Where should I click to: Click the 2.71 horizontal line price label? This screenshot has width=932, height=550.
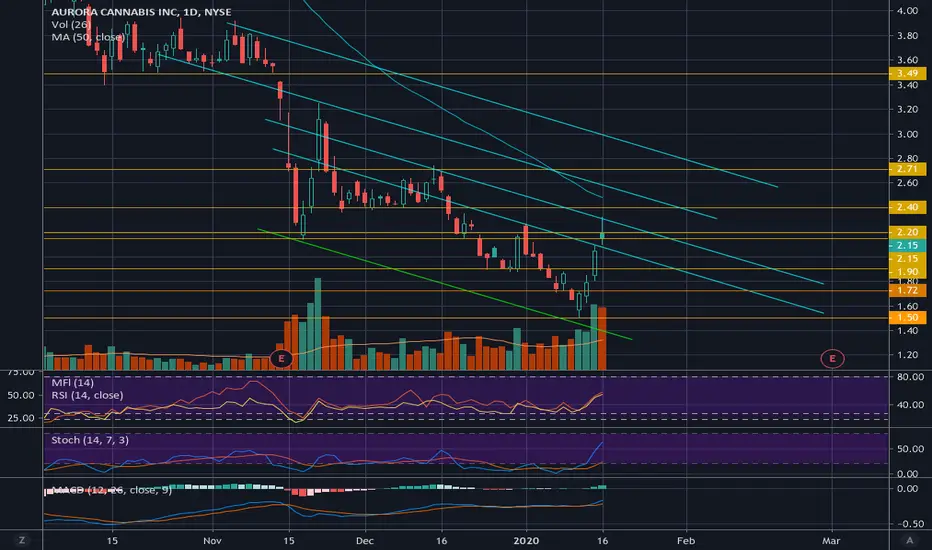click(907, 169)
